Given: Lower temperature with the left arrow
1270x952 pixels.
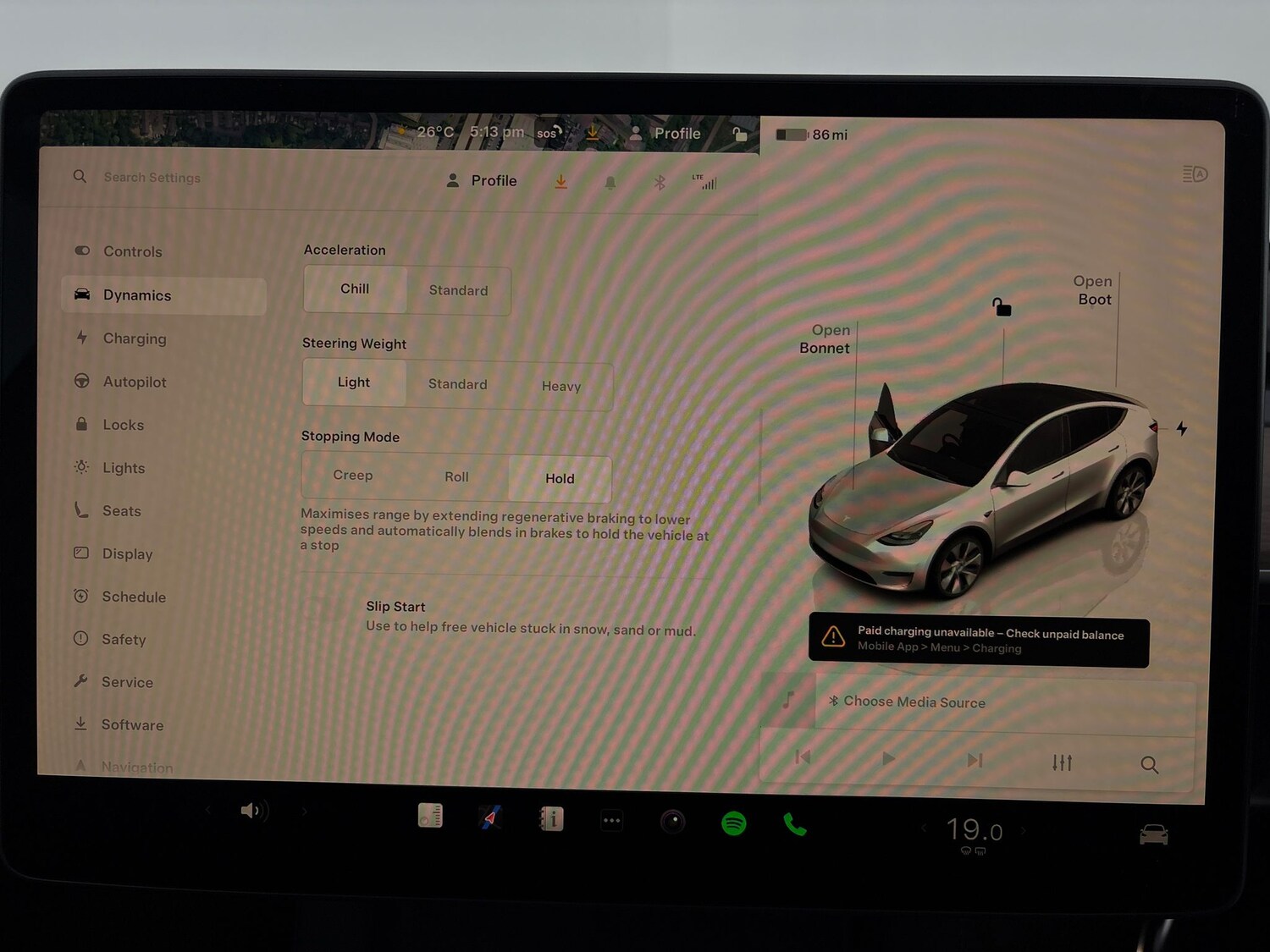Looking at the screenshot, I should coord(925,828).
